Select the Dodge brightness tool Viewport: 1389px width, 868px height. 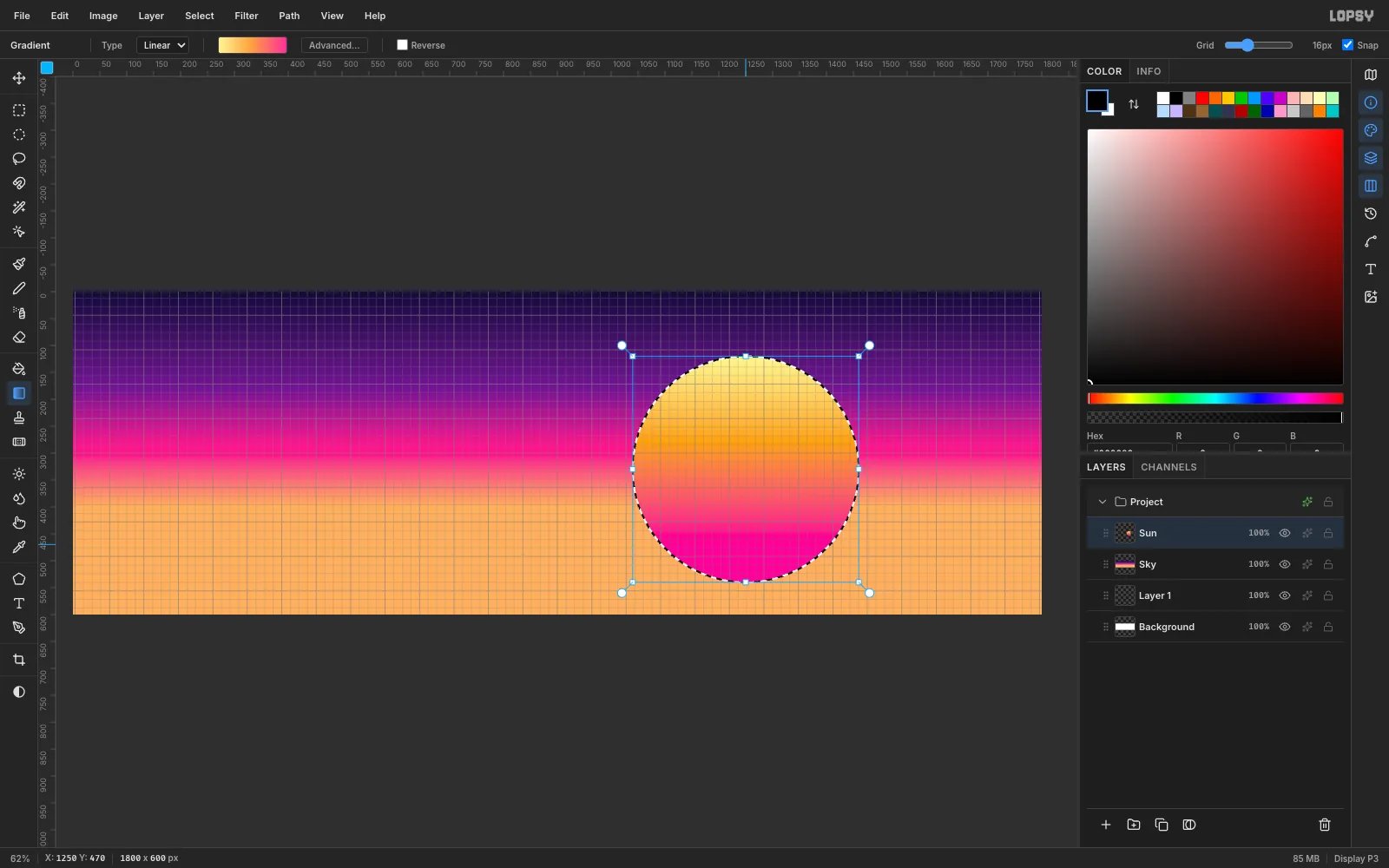19,474
